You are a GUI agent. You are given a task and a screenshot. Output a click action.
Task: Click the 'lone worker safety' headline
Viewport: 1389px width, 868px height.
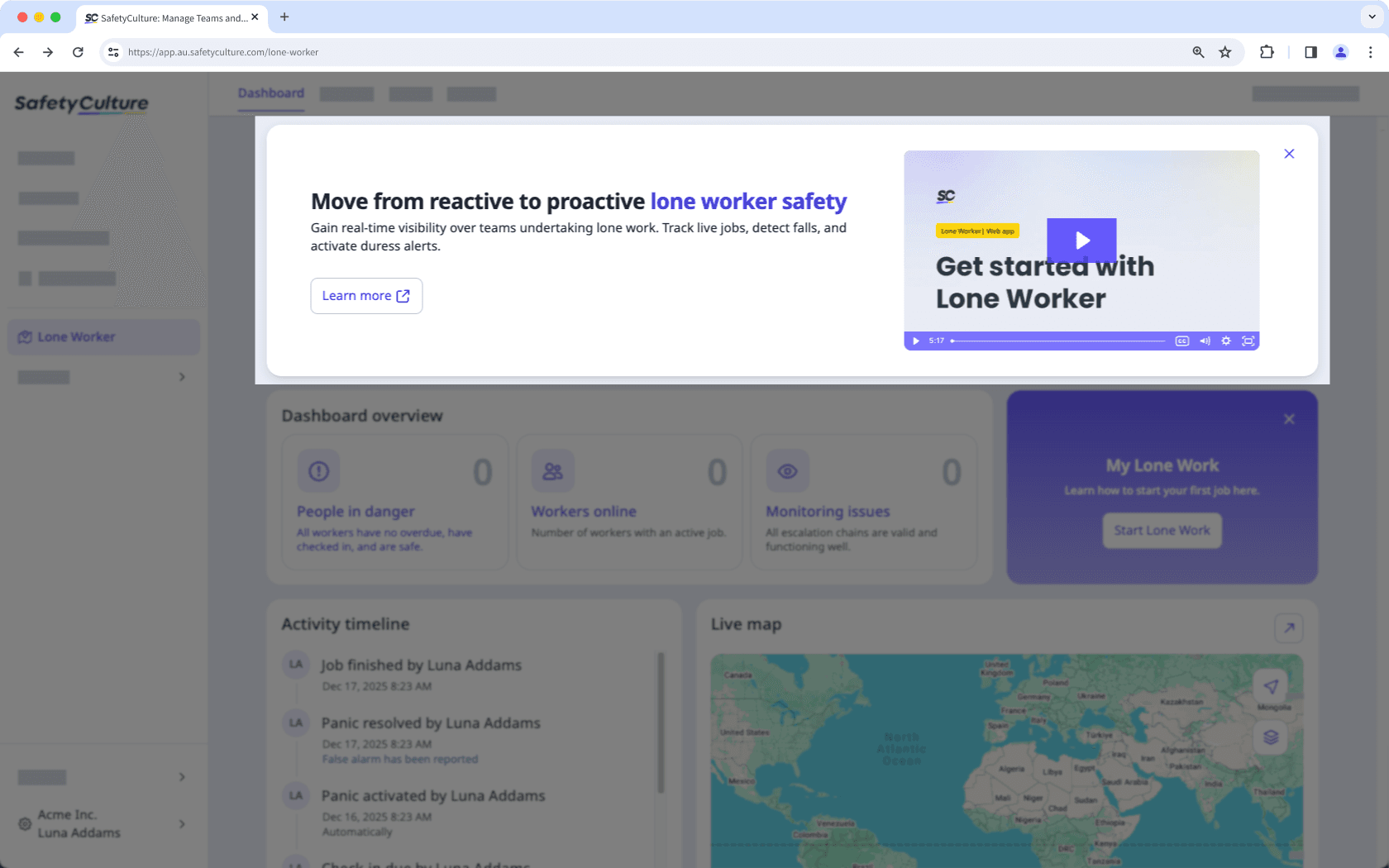pos(748,202)
